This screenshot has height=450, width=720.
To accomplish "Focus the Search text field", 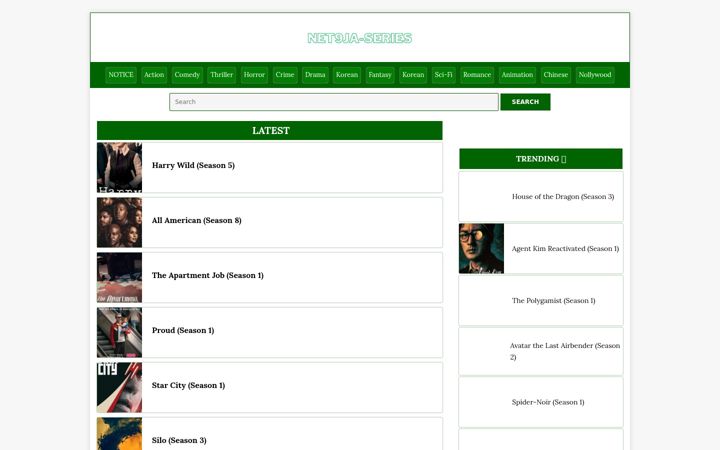I will [334, 102].
